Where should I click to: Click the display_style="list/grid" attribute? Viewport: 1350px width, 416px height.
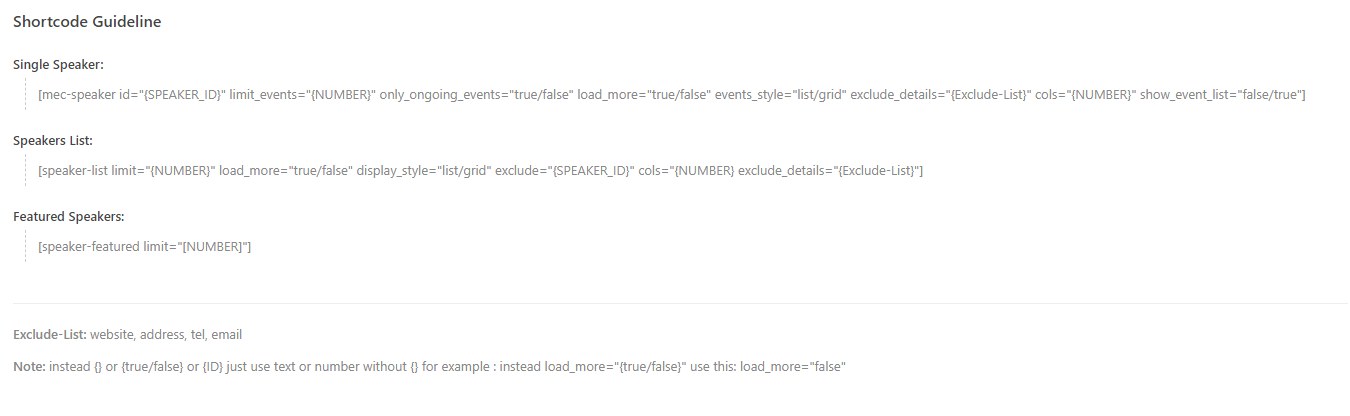coord(424,171)
